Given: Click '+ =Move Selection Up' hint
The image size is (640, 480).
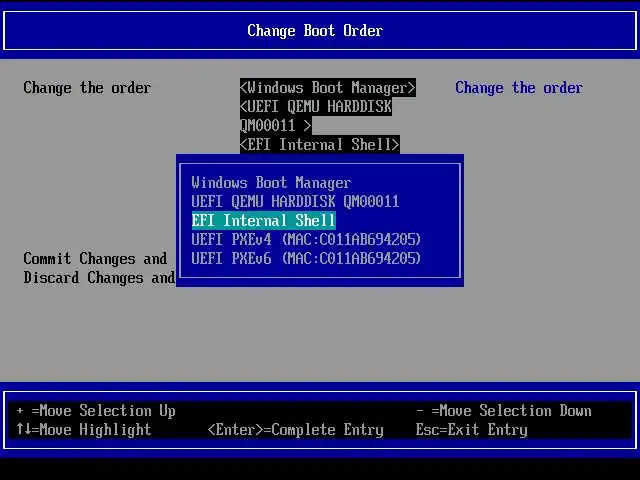Looking at the screenshot, I should point(96,411).
